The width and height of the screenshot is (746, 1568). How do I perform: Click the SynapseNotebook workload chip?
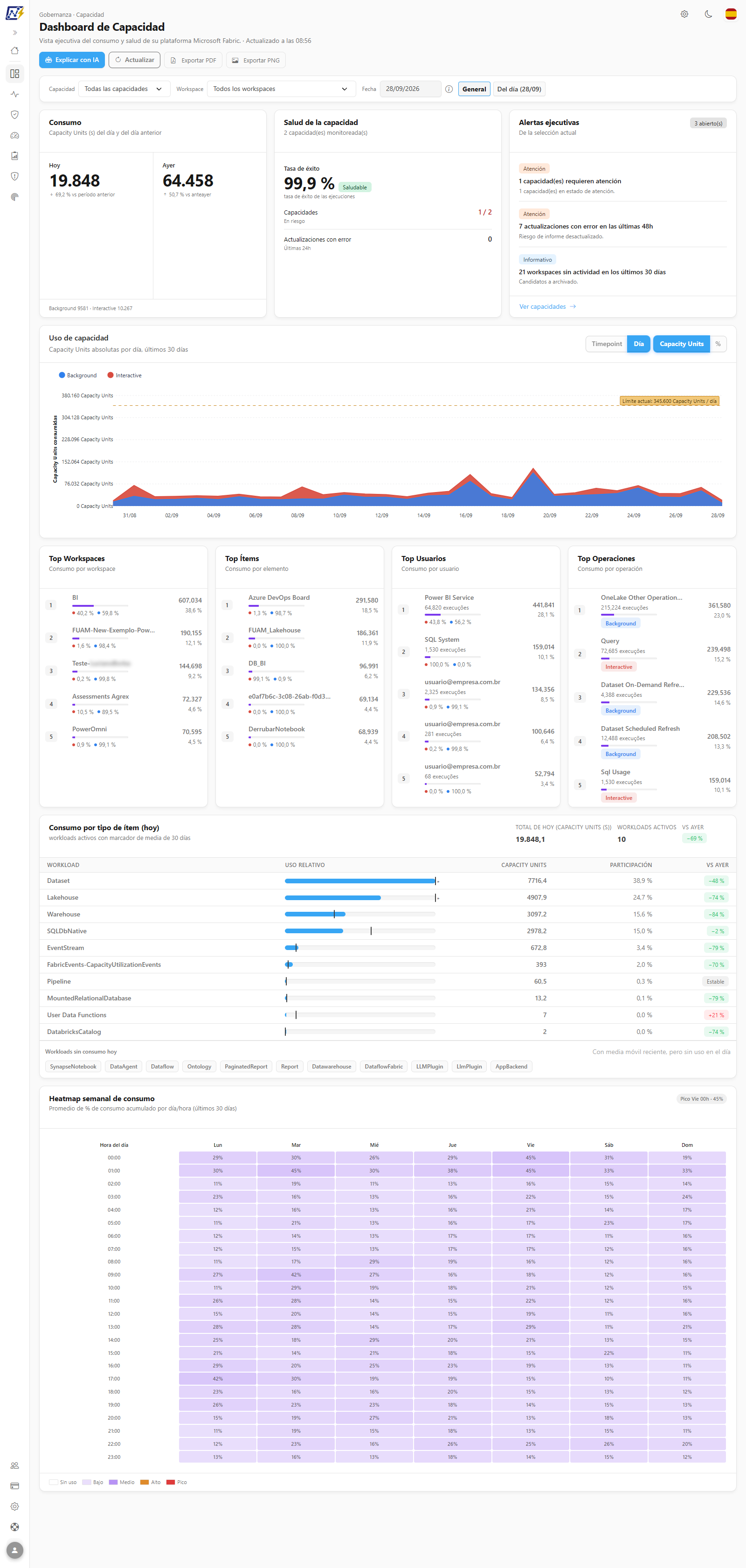73,1067
